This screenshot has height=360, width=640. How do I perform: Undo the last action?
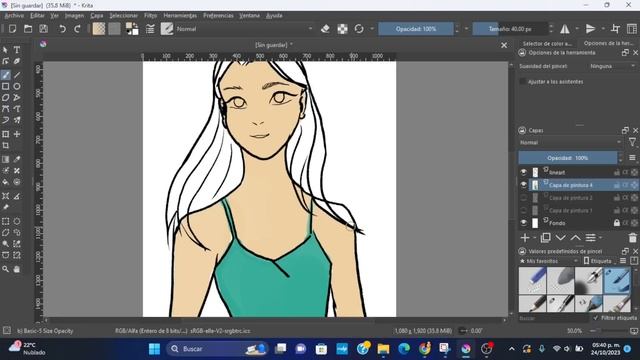[62, 29]
